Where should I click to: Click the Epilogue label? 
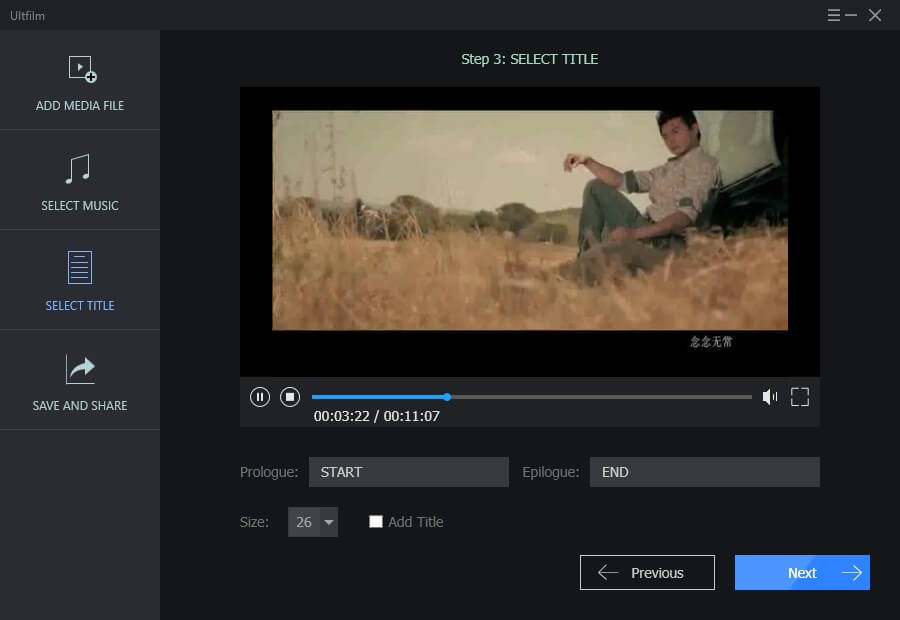coord(550,472)
